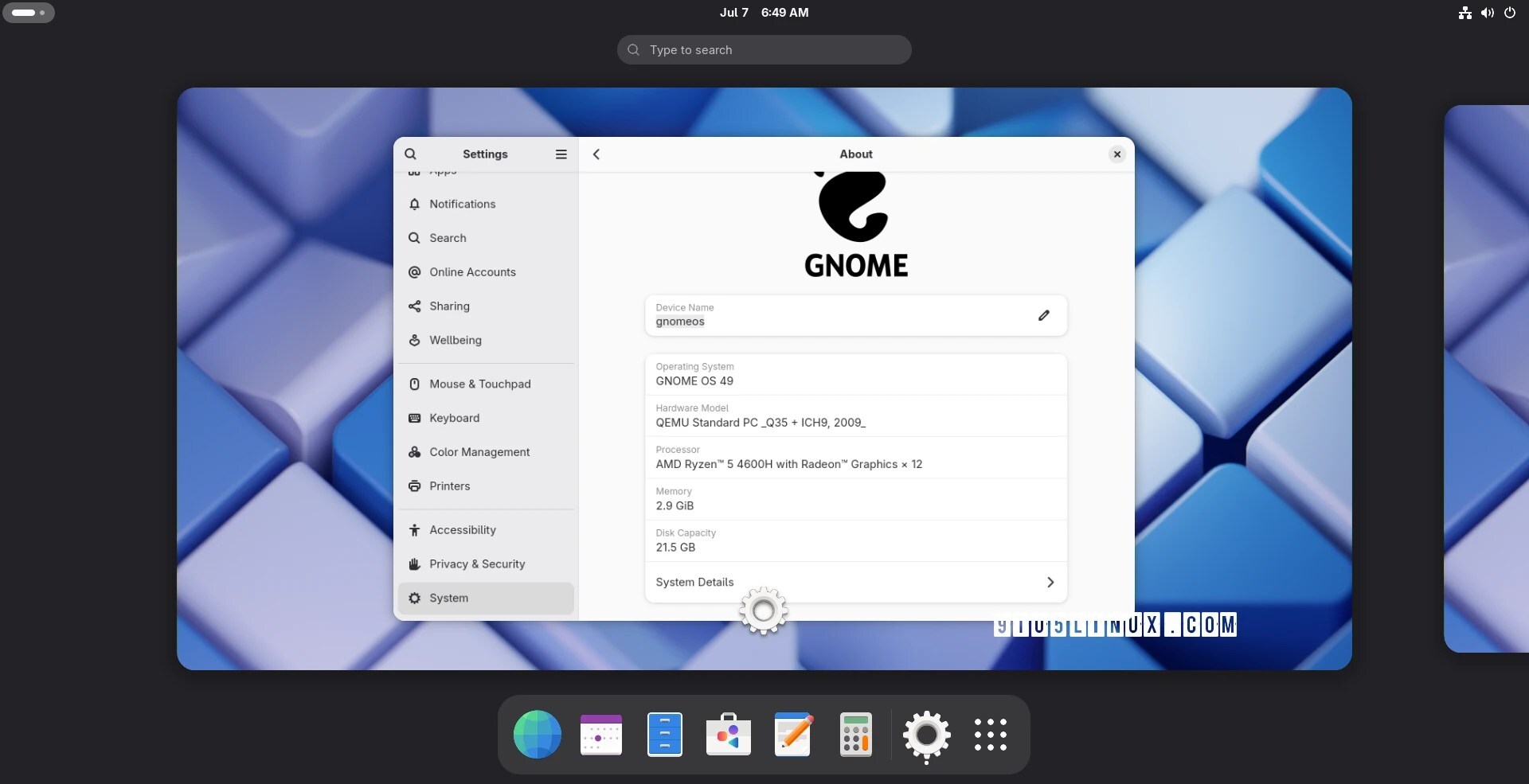The height and width of the screenshot is (784, 1529).
Task: Click the System gear icon in sidebar
Action: [x=414, y=599]
